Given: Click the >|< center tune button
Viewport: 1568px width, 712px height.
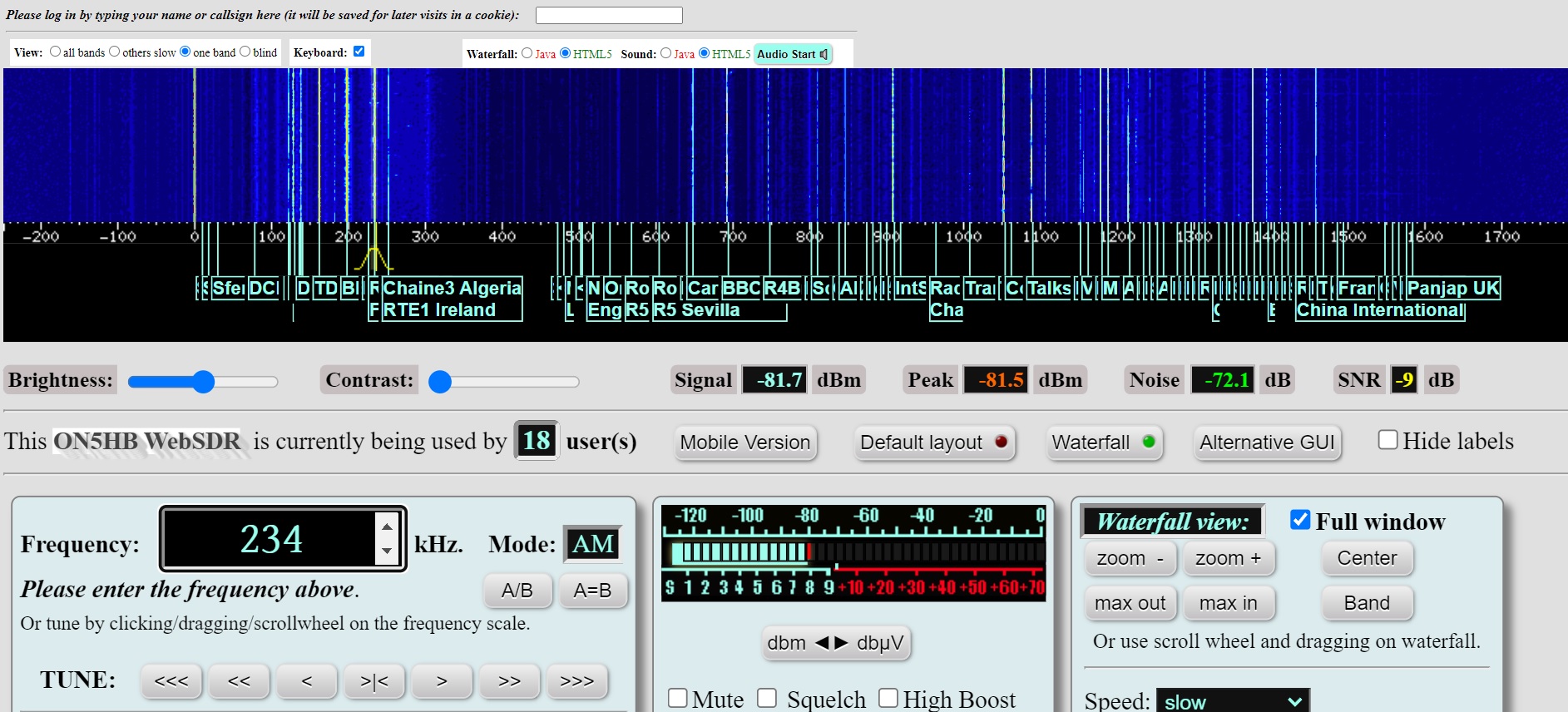Looking at the screenshot, I should [x=374, y=681].
